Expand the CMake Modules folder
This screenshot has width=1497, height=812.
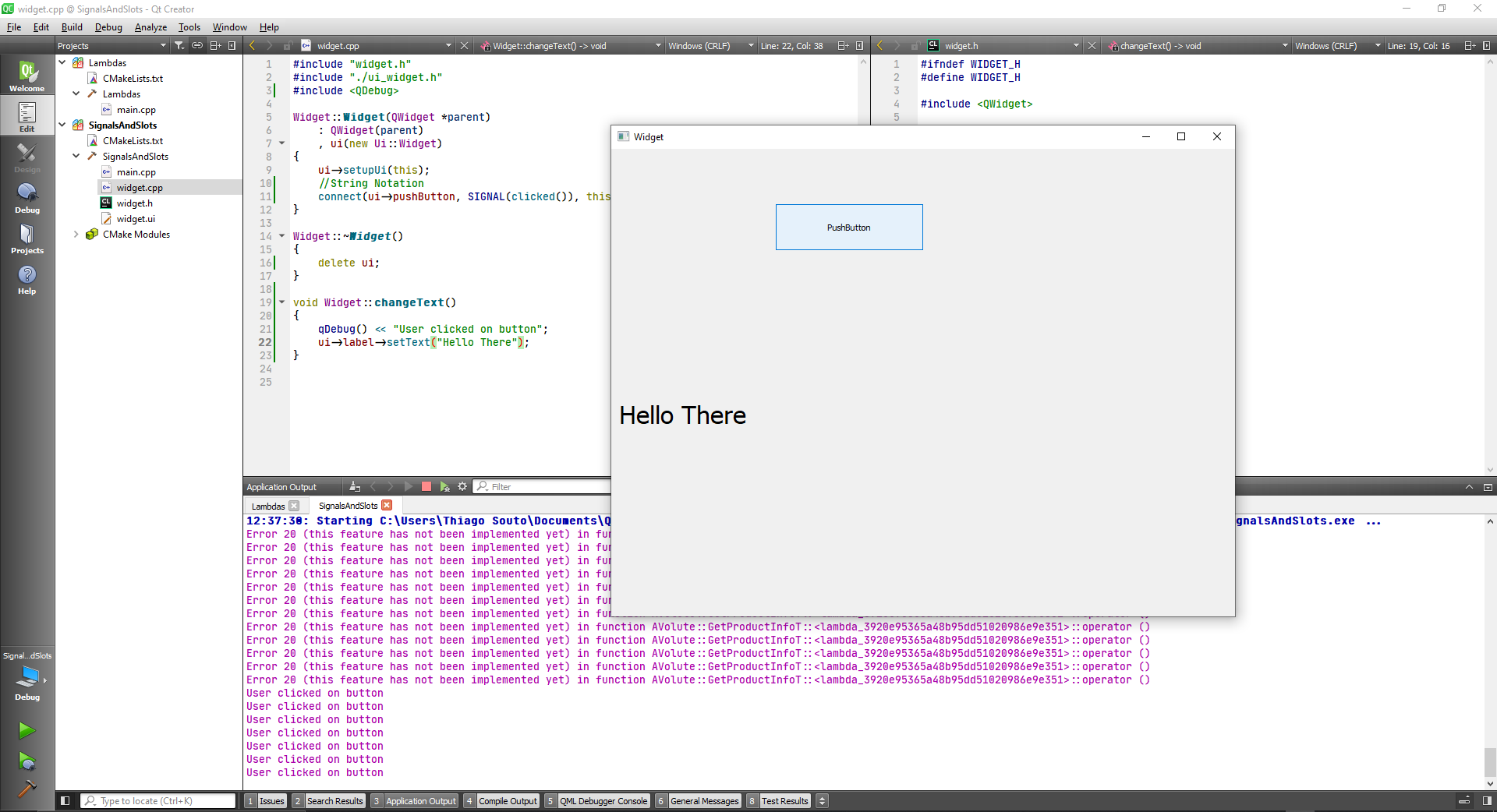(x=76, y=234)
